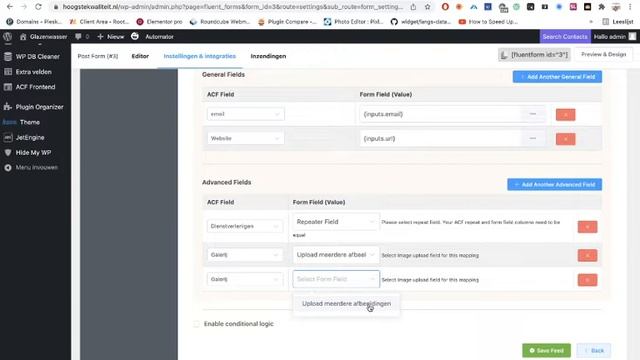
Task: Bookmark this page with the star icon
Action: 427,7
